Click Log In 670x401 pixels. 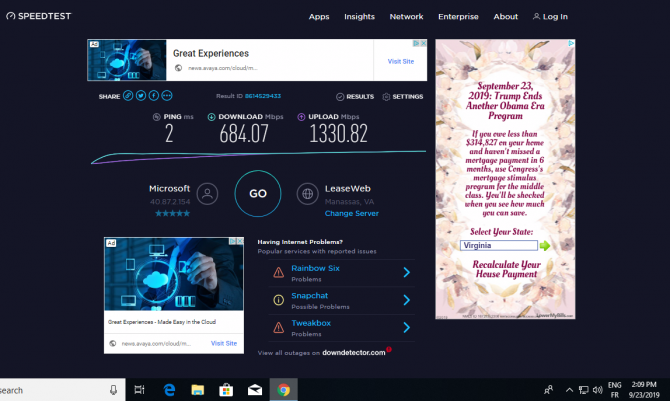[x=550, y=17]
